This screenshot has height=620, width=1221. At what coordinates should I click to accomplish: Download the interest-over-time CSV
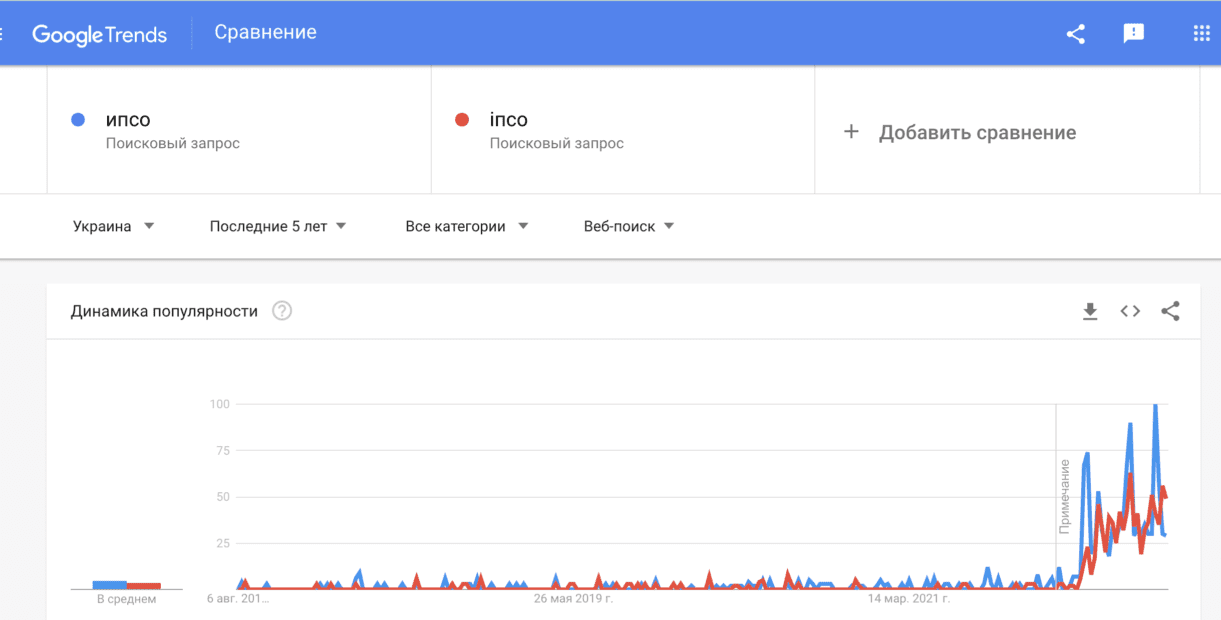coord(1090,311)
